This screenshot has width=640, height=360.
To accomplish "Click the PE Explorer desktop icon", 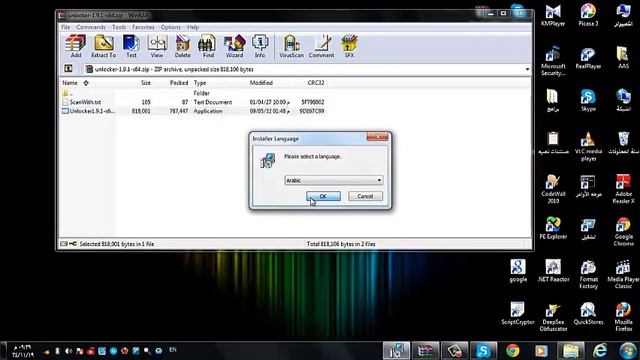I will pyautogui.click(x=553, y=228).
